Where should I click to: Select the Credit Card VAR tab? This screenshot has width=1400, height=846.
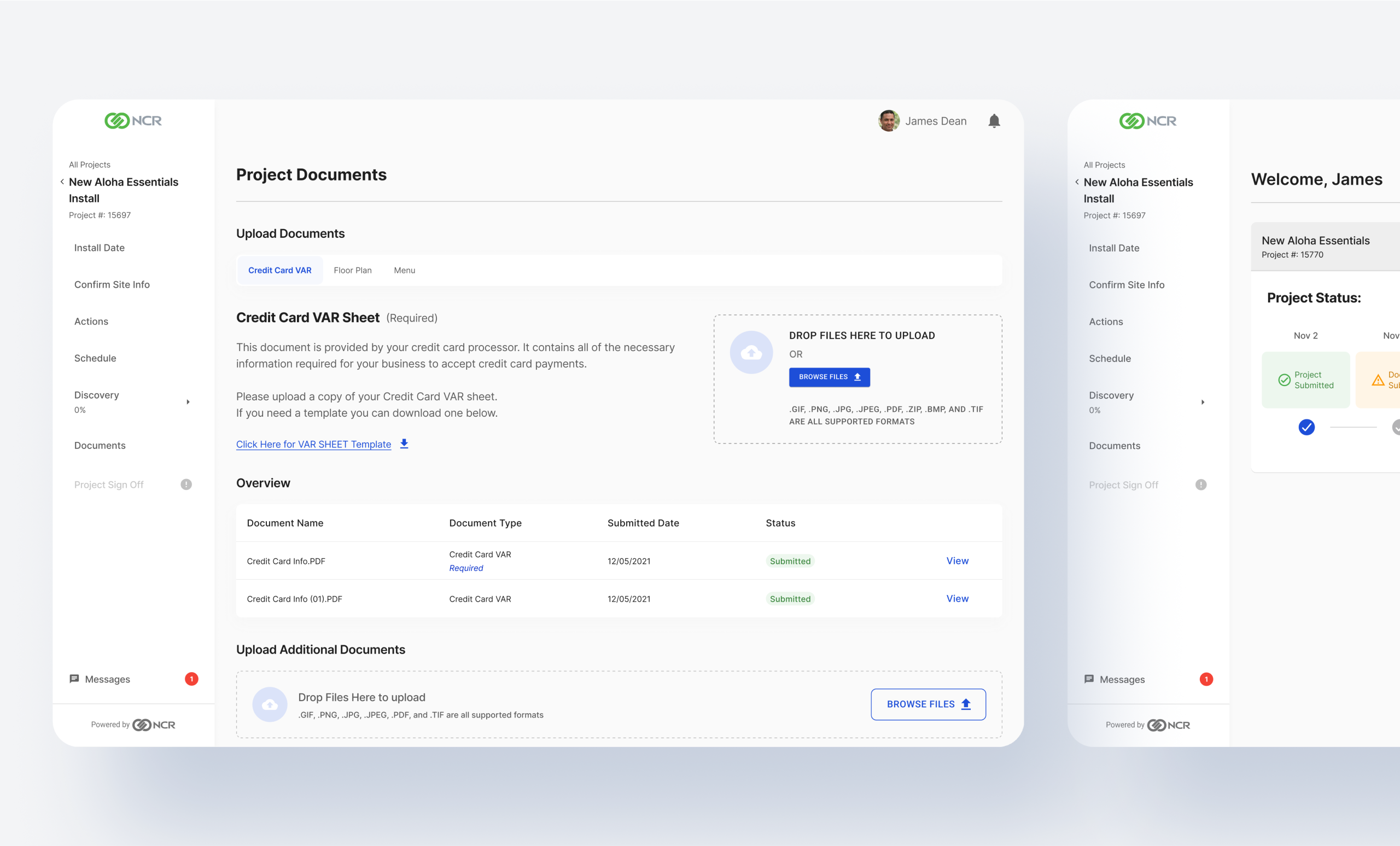tap(279, 271)
